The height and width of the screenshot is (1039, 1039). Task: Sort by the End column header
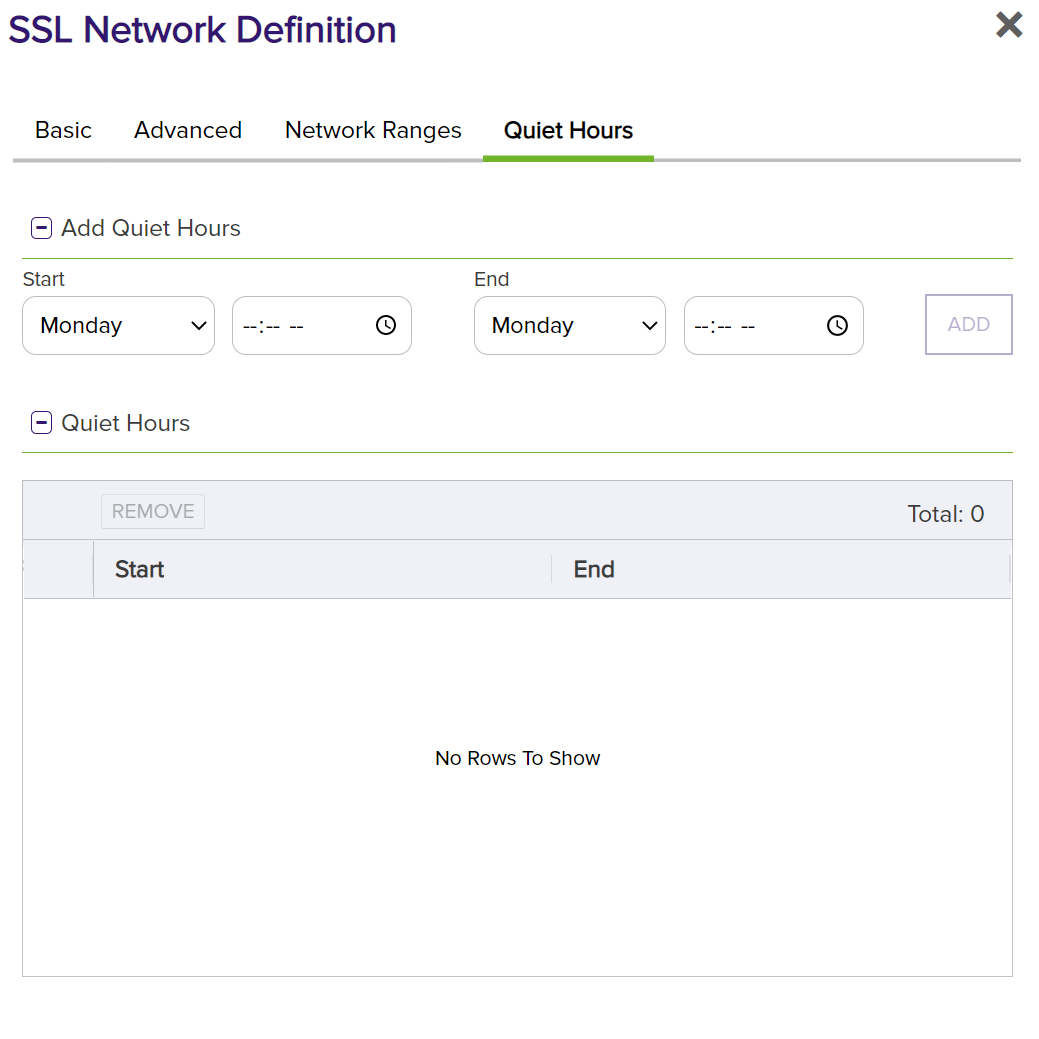[593, 569]
